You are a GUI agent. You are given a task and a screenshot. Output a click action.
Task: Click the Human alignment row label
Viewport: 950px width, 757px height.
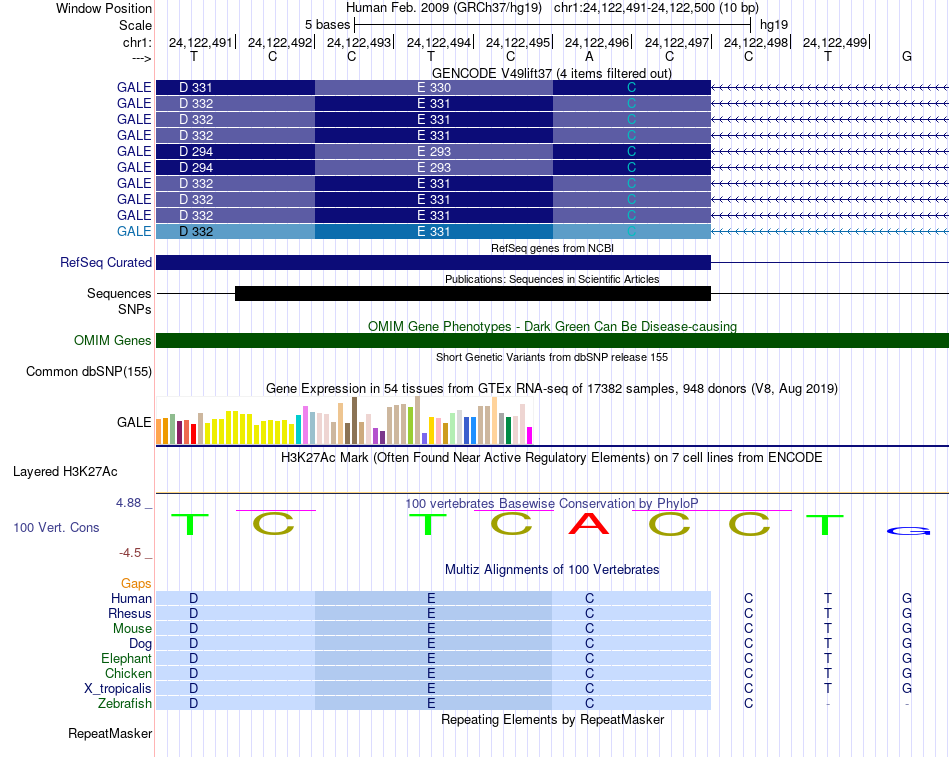tap(131, 598)
